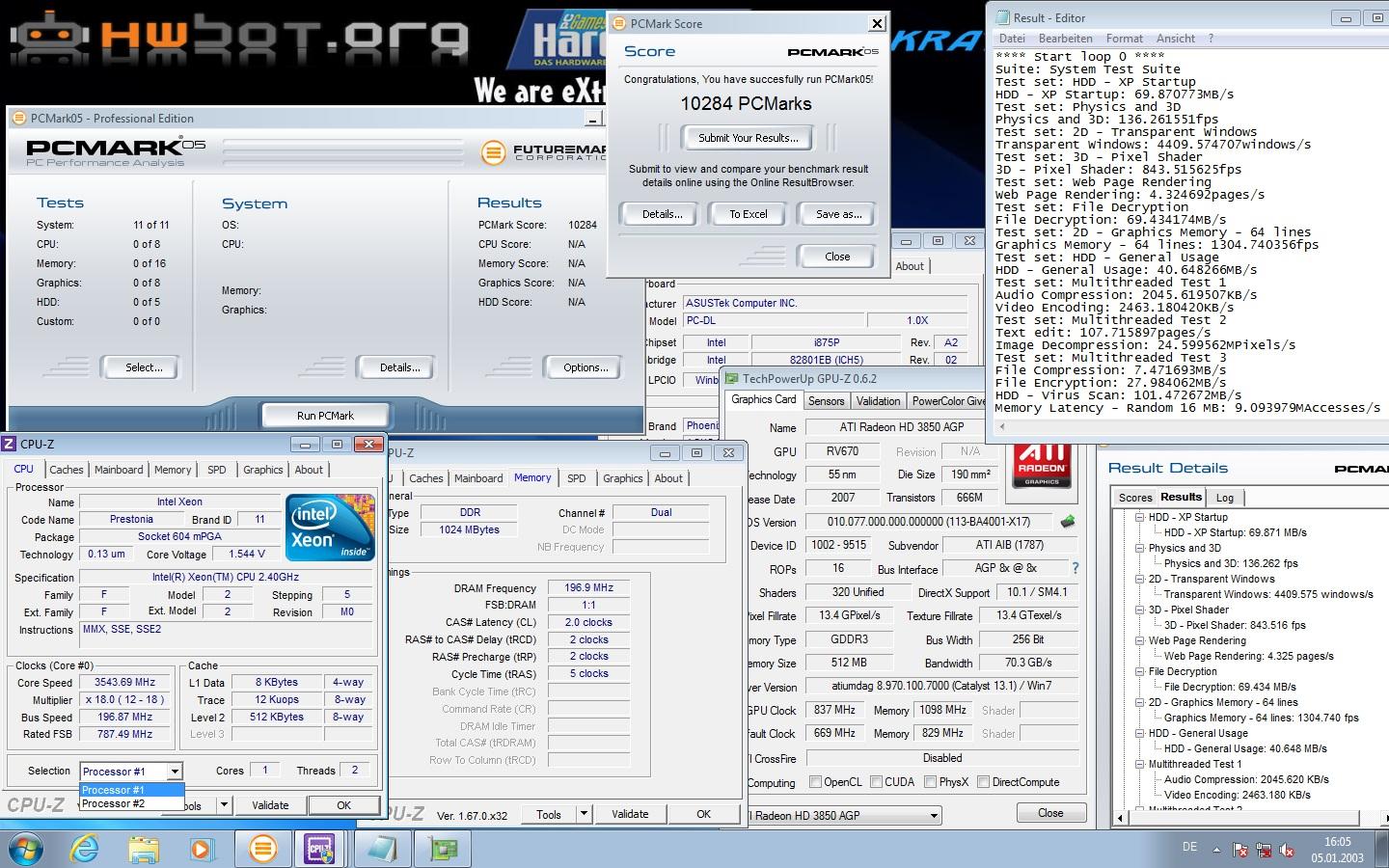Viewport: 1389px width, 868px height.
Task: Click the CPU-Z title bar Z icon
Action: click(9, 444)
